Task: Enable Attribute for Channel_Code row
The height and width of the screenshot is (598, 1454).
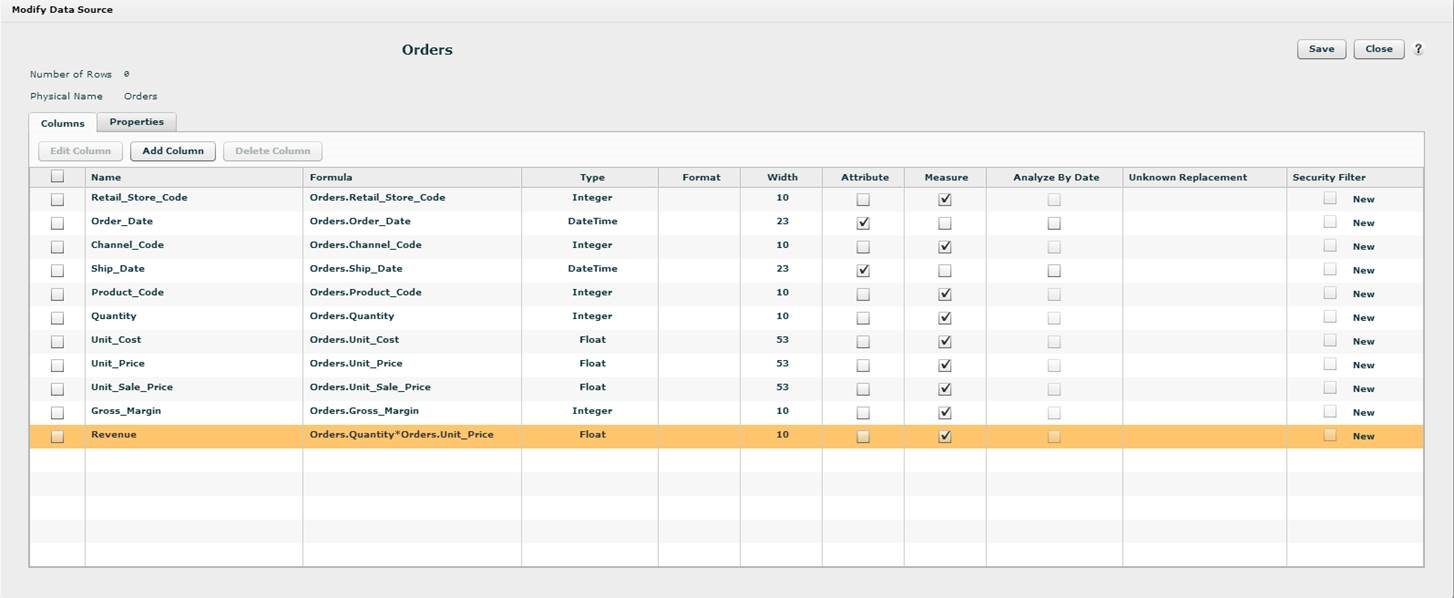Action: (863, 247)
